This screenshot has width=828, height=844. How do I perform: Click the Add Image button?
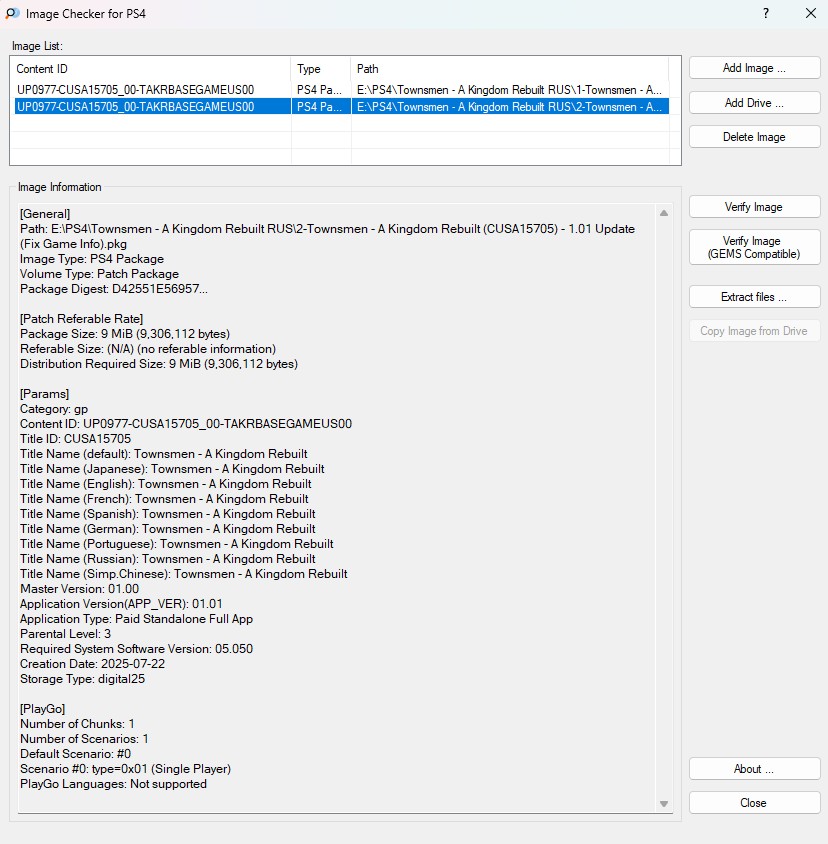pyautogui.click(x=754, y=68)
